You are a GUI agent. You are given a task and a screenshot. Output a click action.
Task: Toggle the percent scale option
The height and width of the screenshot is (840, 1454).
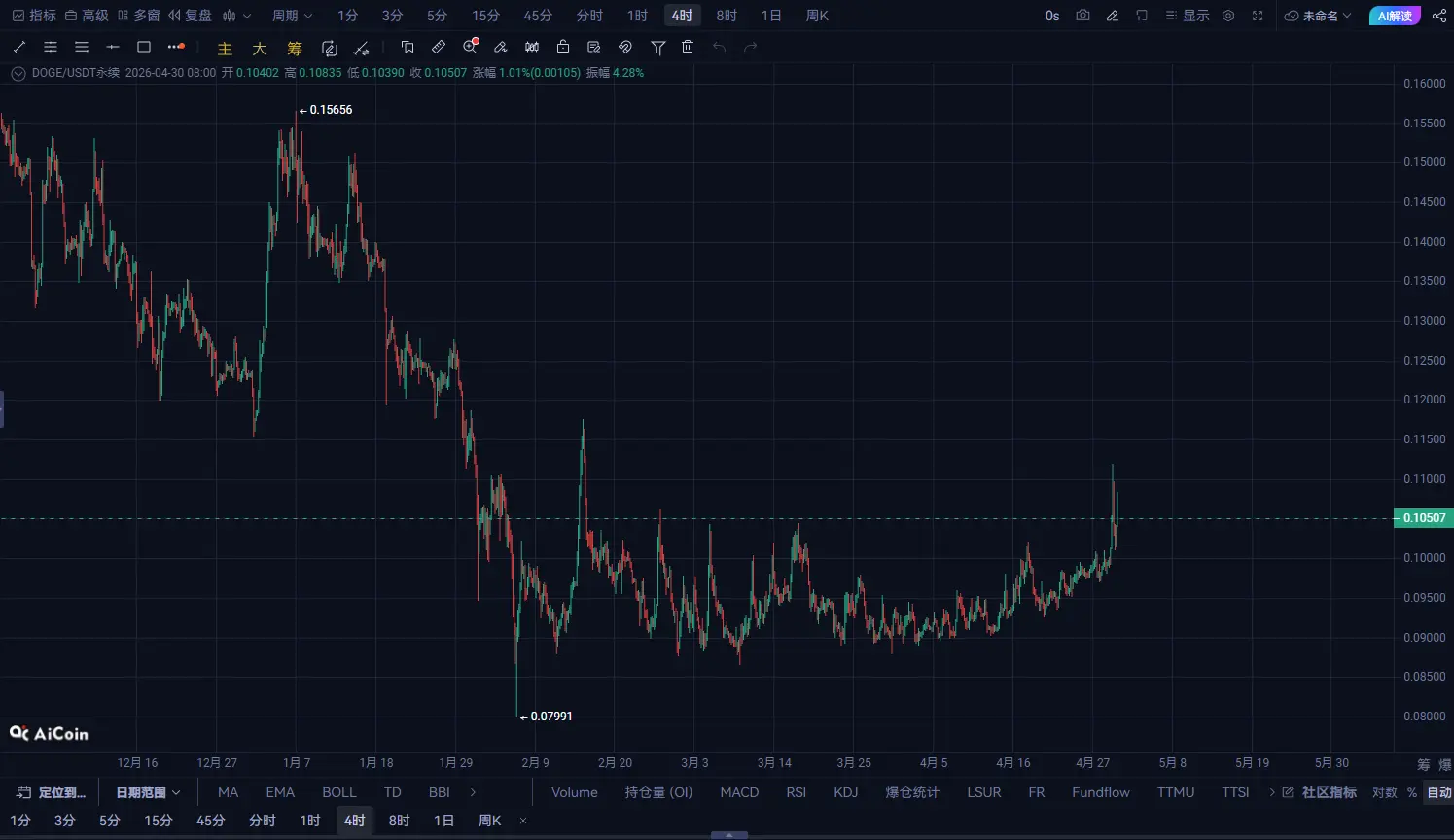pyautogui.click(x=1412, y=792)
